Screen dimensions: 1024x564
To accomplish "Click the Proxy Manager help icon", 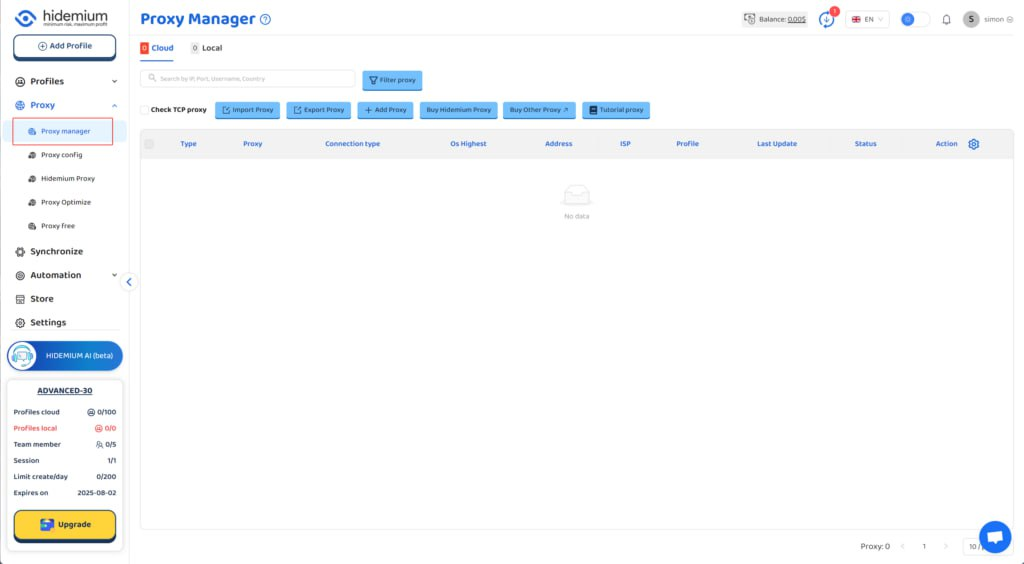I will pos(265,20).
